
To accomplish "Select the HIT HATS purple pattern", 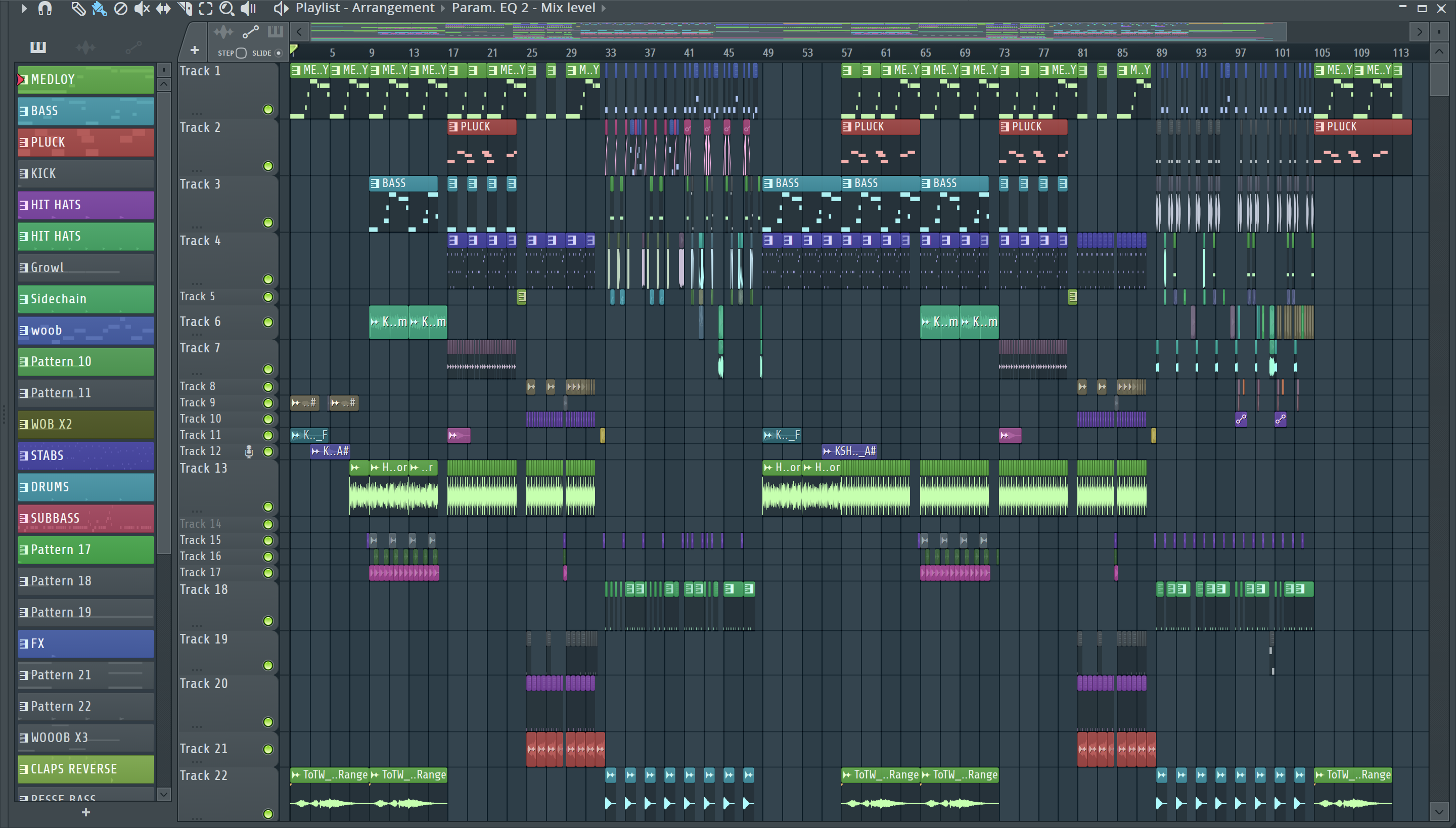I will (x=86, y=205).
